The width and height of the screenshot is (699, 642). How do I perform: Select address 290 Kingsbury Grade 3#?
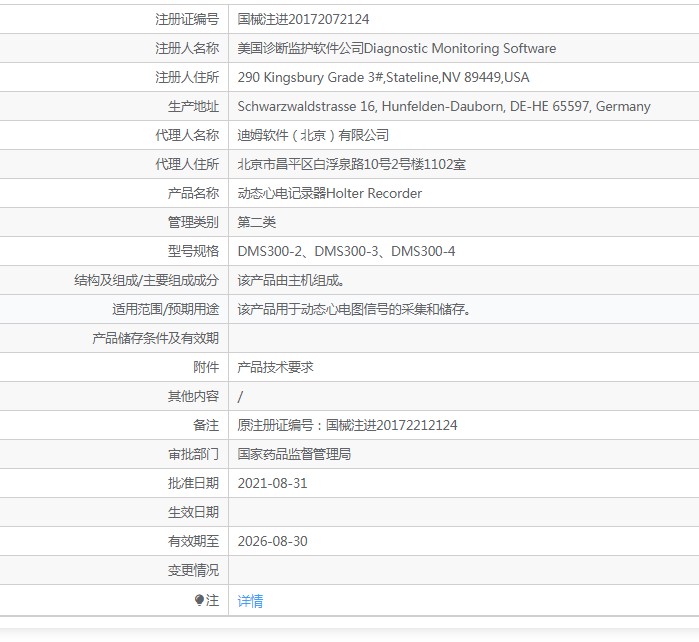pyautogui.click(x=310, y=77)
